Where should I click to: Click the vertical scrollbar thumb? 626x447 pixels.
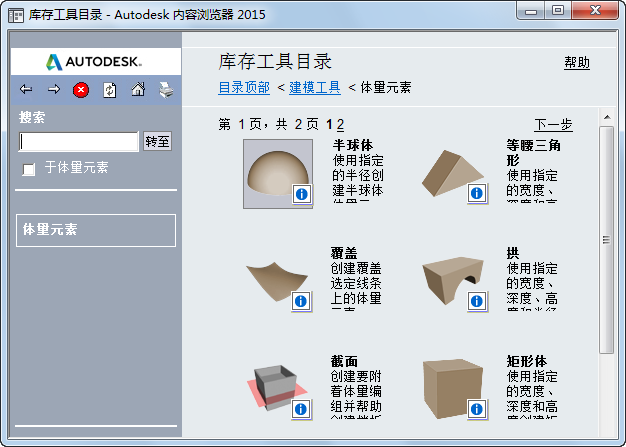(x=607, y=239)
